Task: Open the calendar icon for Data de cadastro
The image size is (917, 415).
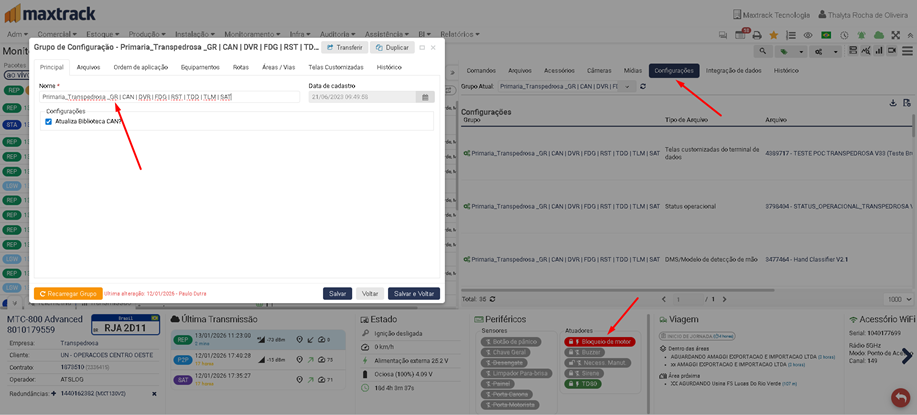Action: click(425, 97)
